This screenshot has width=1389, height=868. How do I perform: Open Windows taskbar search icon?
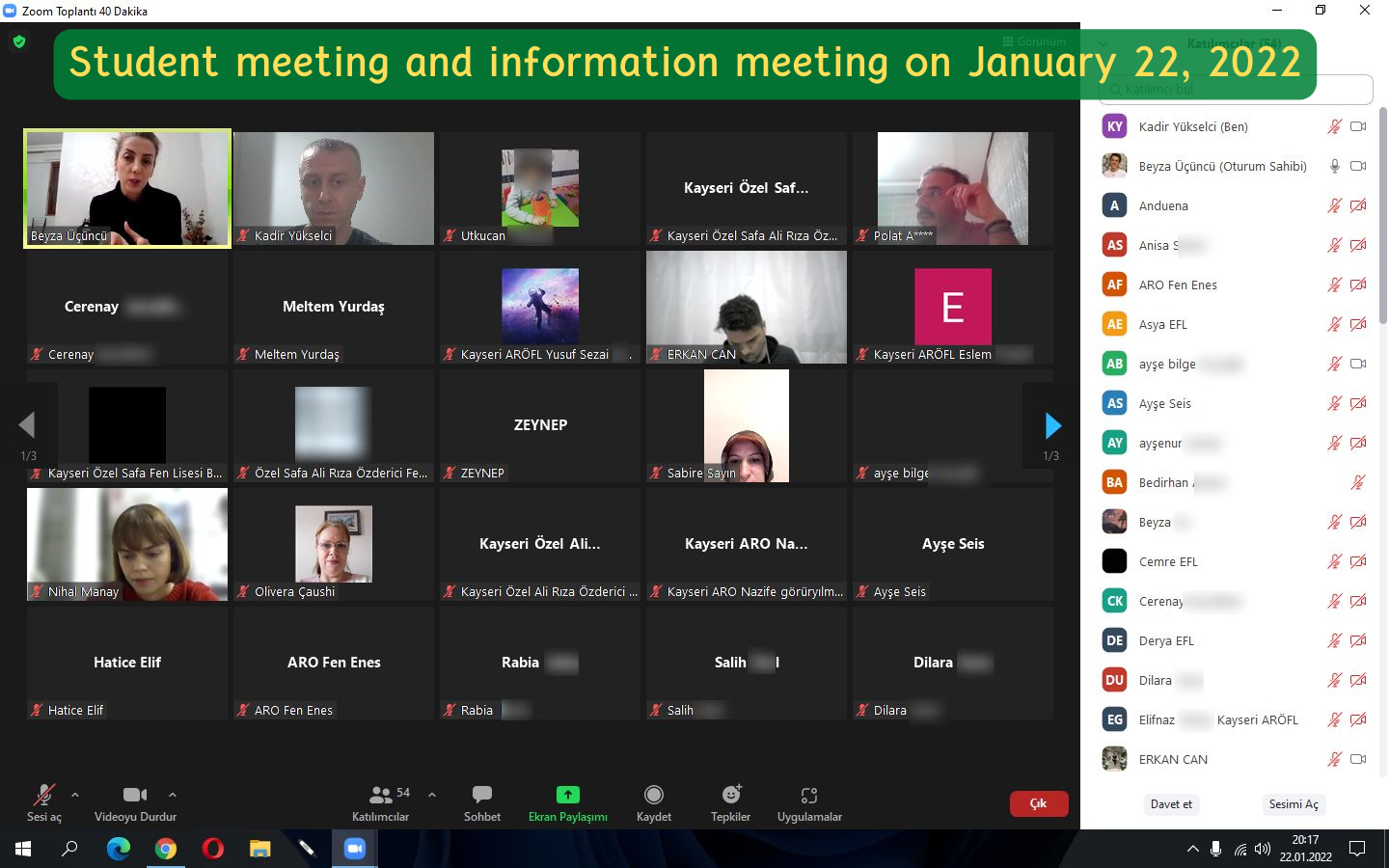(69, 849)
